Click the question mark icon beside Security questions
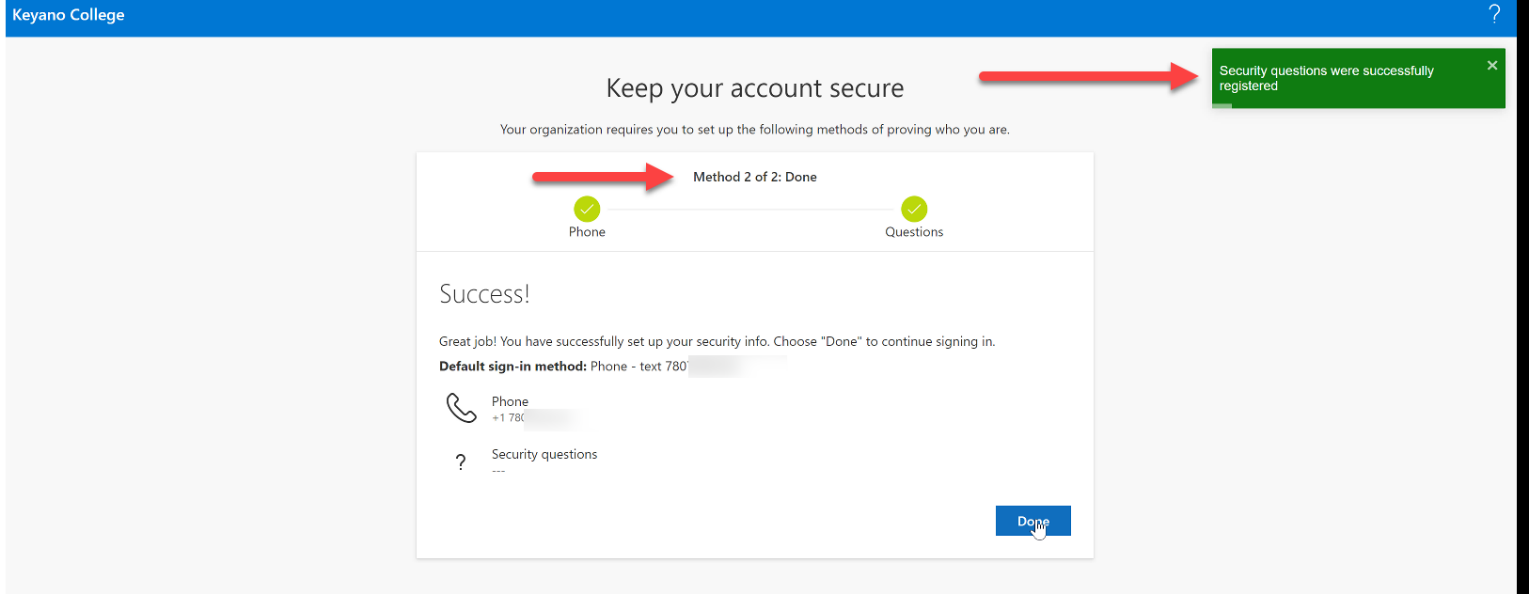Screen dimensions: 1529x594 460,462
